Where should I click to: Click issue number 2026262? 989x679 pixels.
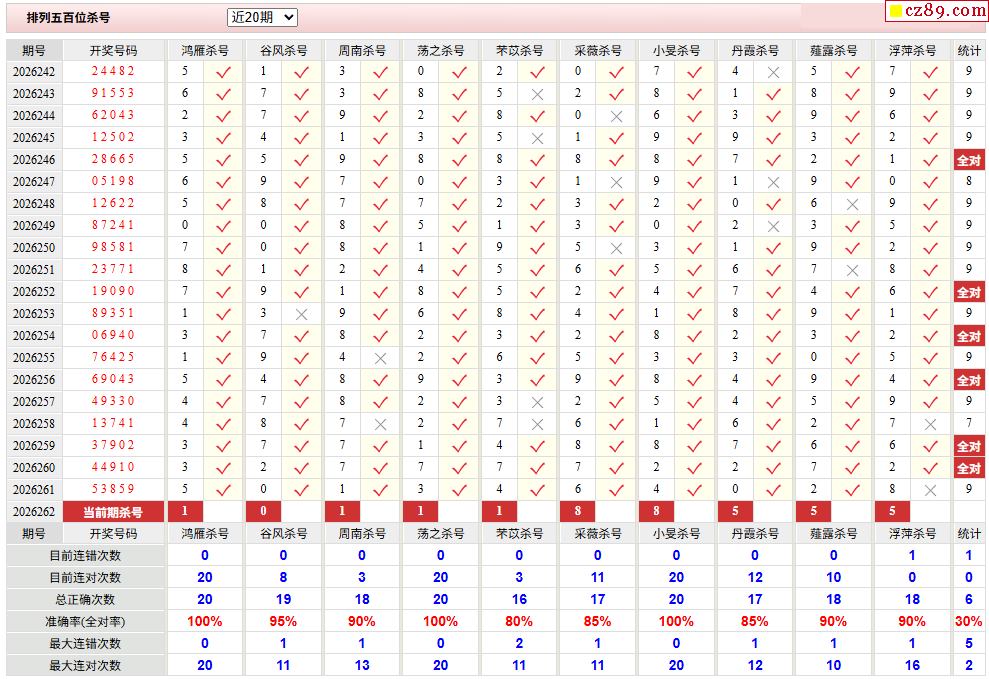coord(34,512)
